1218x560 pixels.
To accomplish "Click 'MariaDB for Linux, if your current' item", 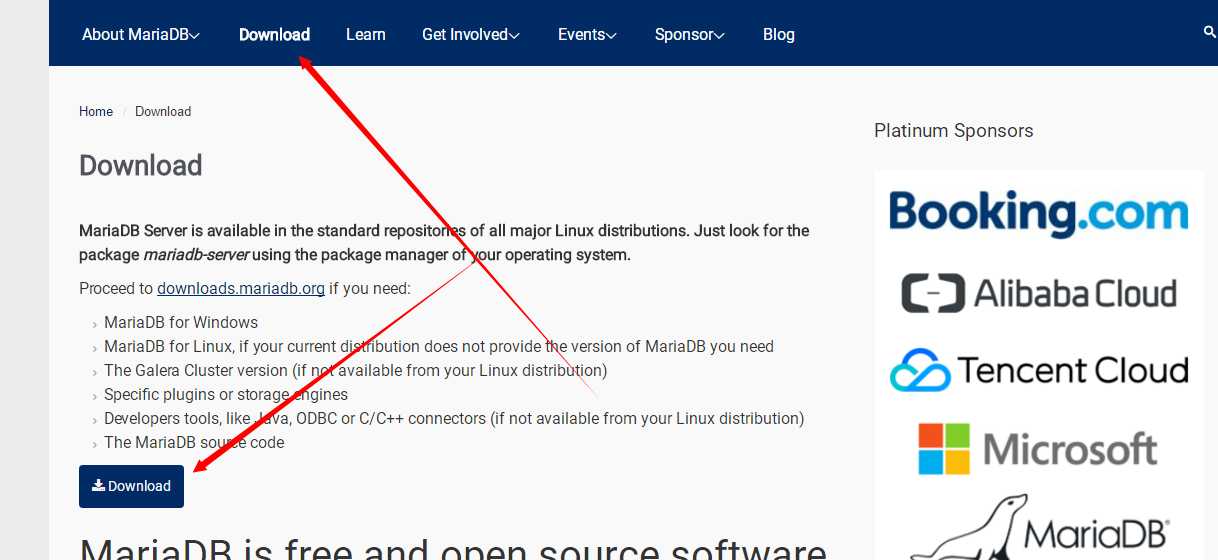I will [439, 346].
